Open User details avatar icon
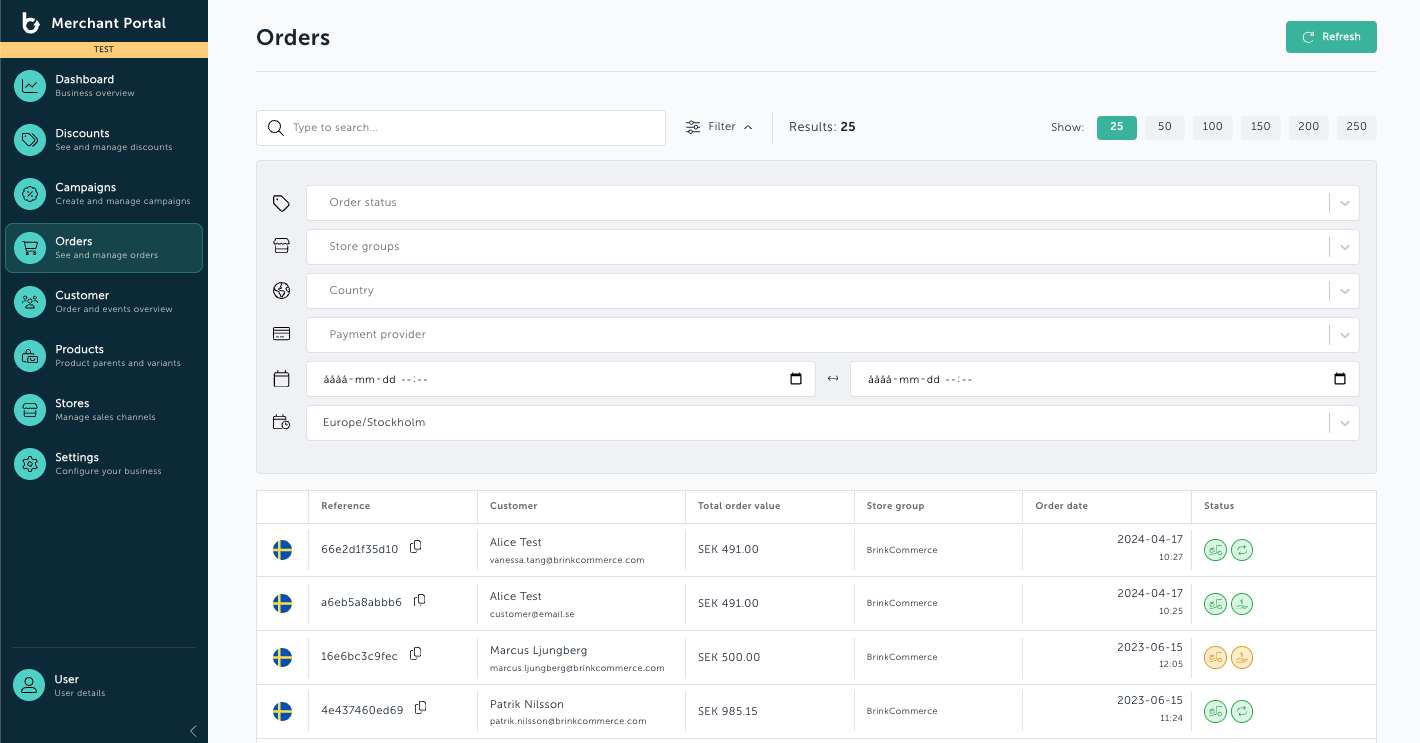The height and width of the screenshot is (743, 1420). click(30, 686)
